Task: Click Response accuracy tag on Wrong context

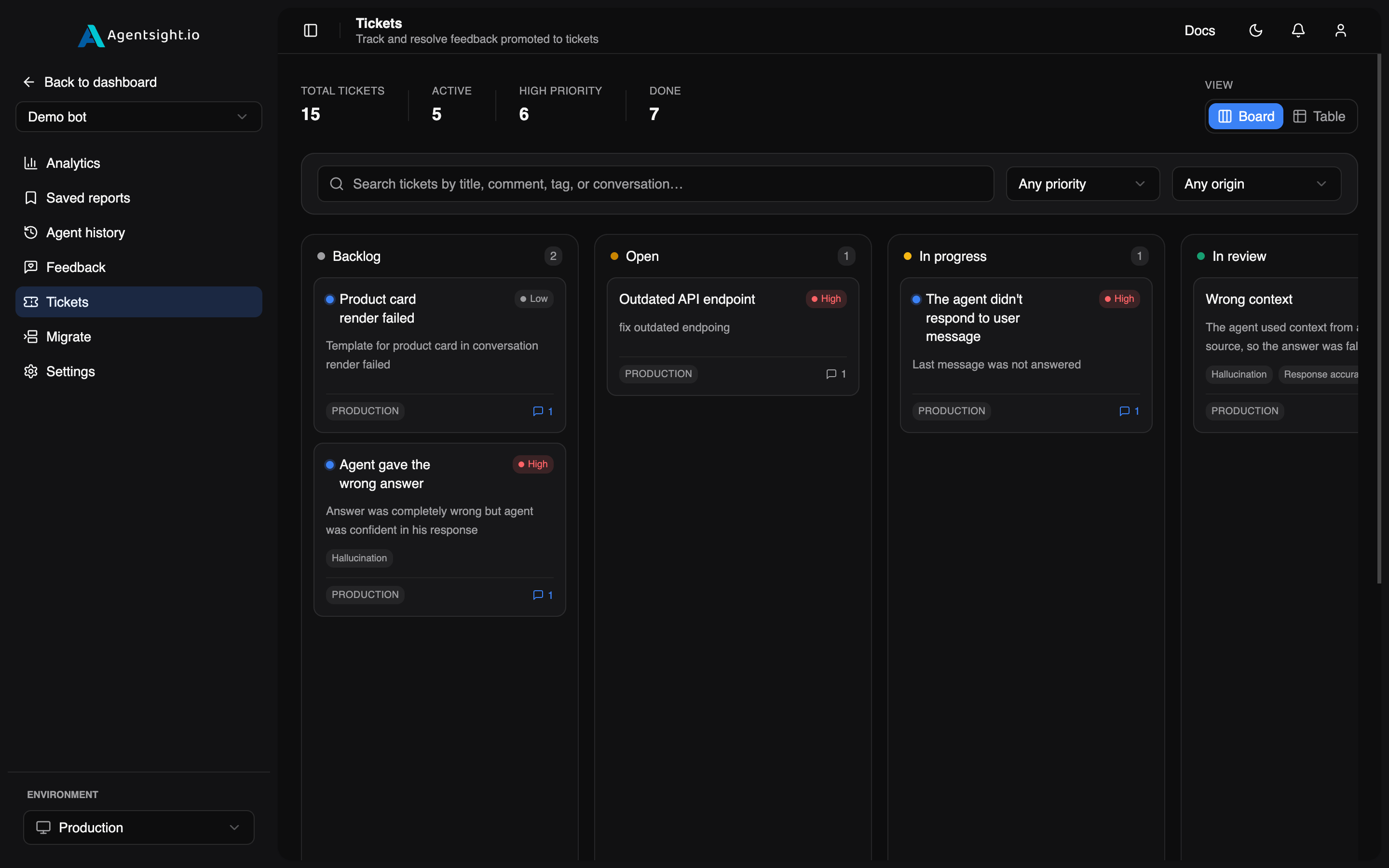Action: click(x=1319, y=374)
